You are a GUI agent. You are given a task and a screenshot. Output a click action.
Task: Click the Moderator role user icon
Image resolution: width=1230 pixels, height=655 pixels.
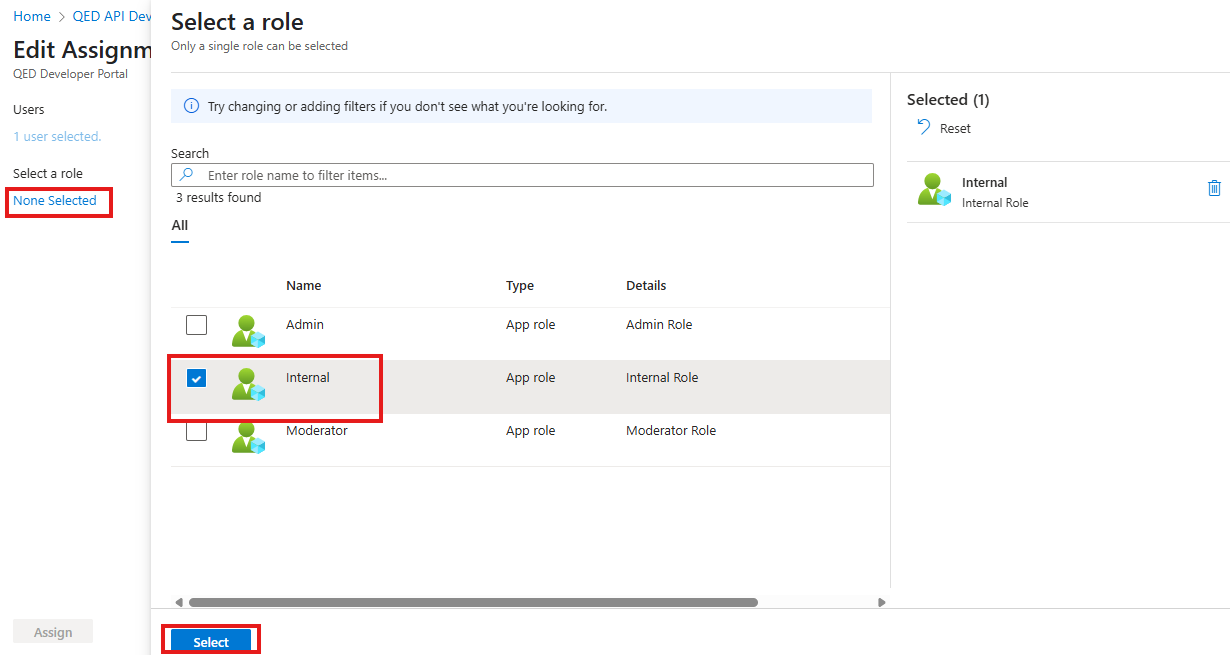click(x=248, y=437)
